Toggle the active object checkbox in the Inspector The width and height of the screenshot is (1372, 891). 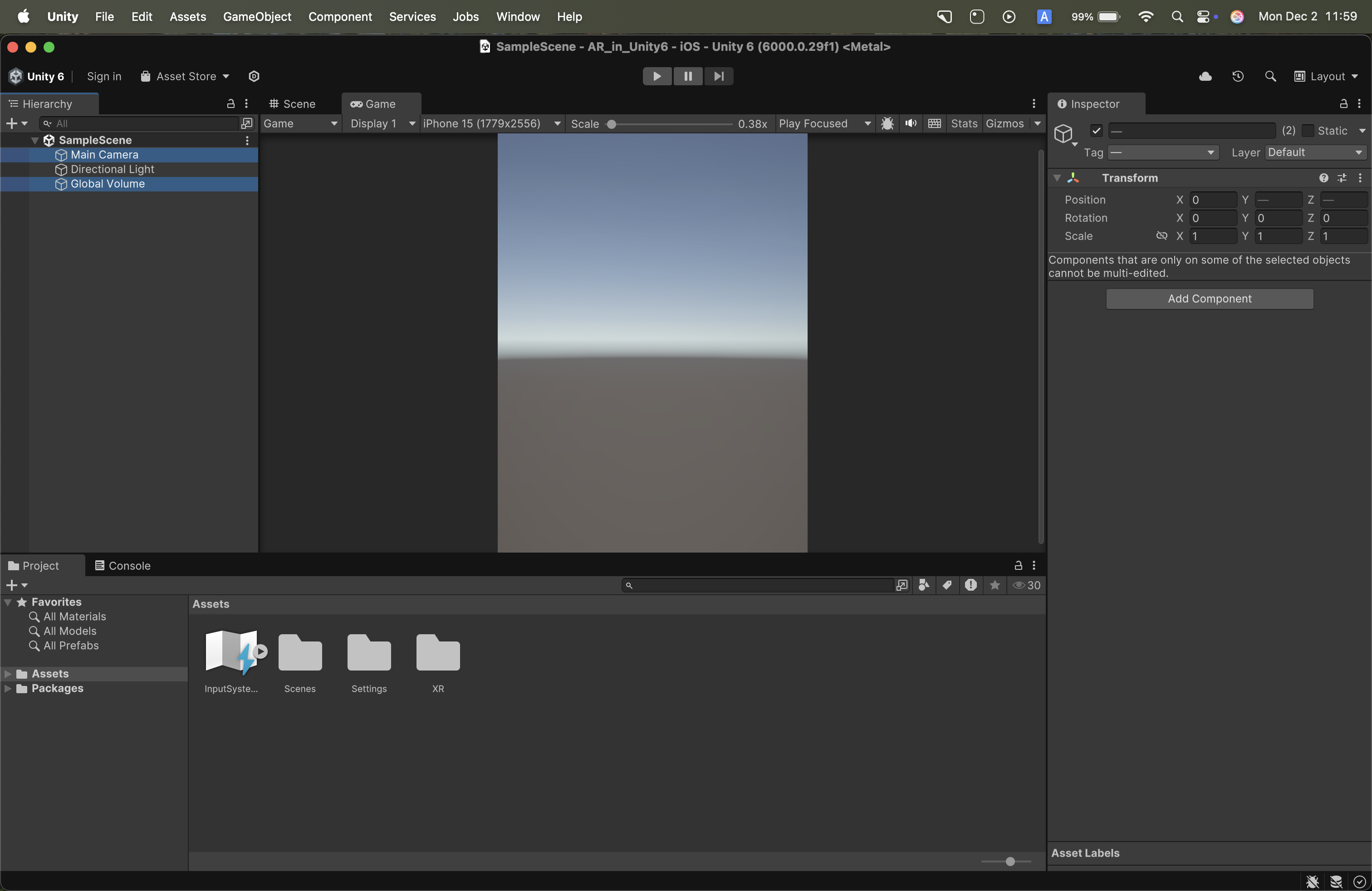[x=1097, y=131]
